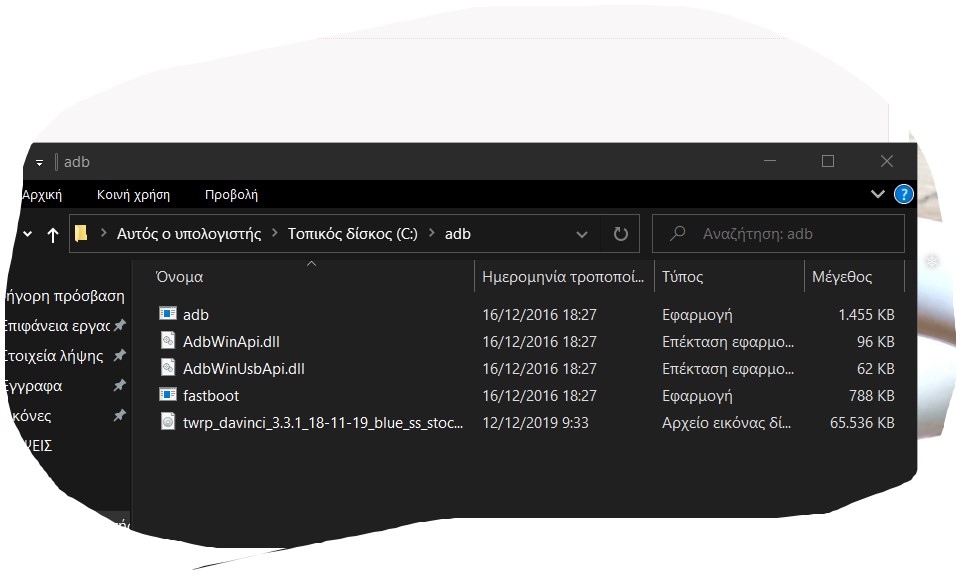
Task: Click the adb application file icon
Action: click(x=167, y=314)
